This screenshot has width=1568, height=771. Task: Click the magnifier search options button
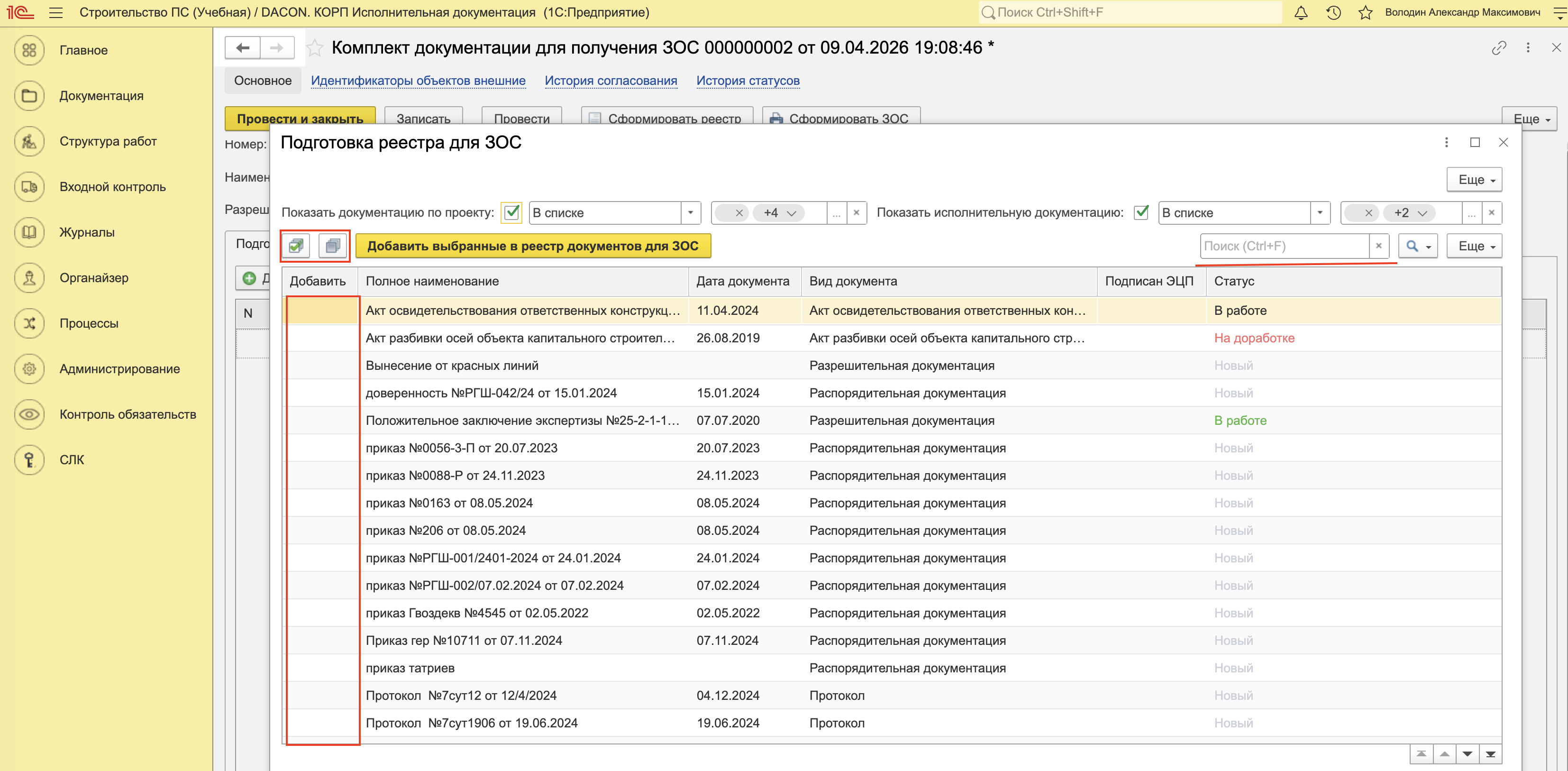click(1418, 246)
